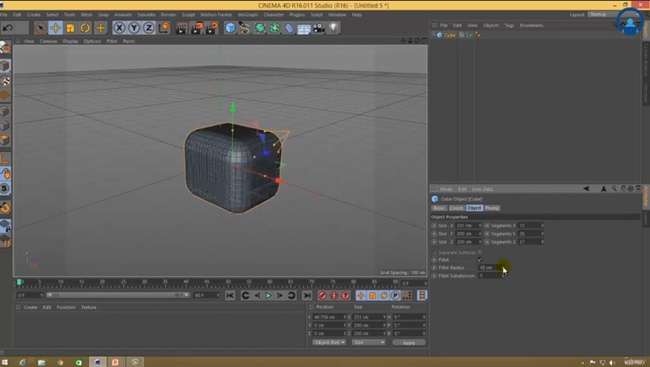The image size is (650, 367).
Task: Activate the Move tool
Action: (x=55, y=28)
